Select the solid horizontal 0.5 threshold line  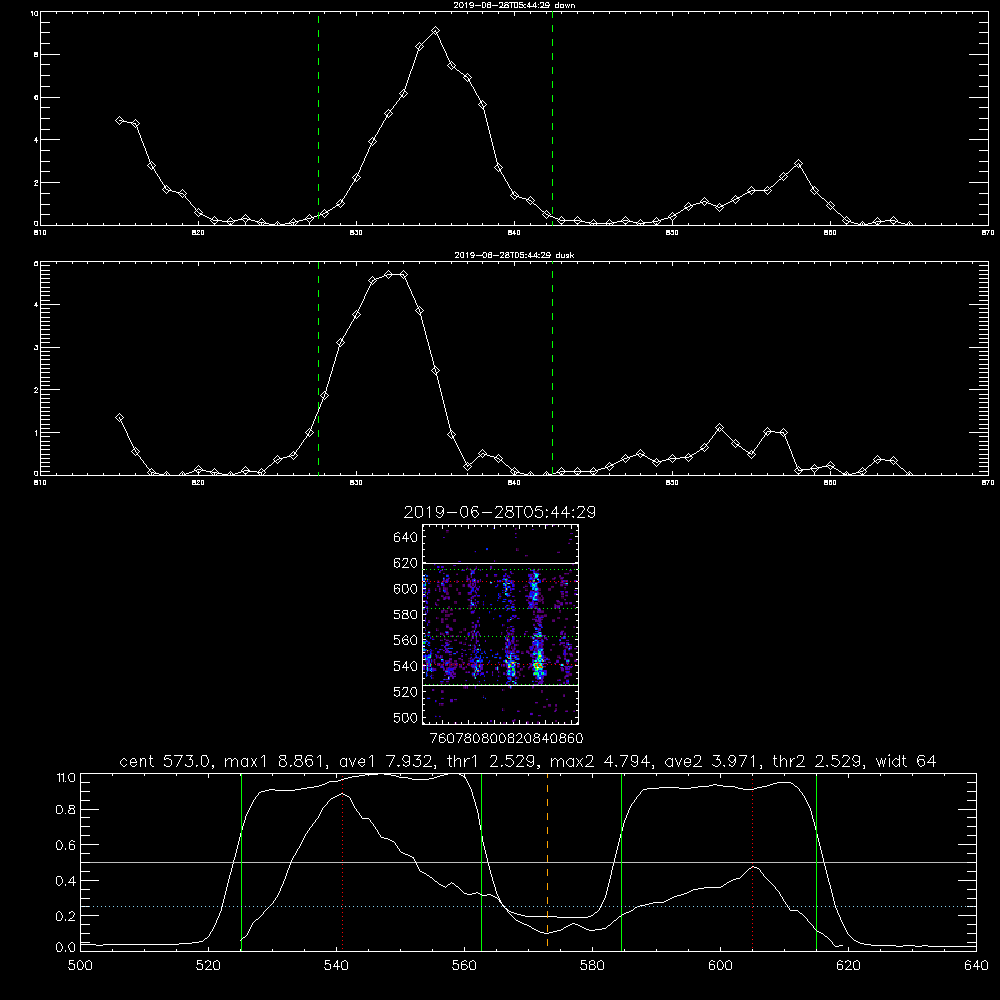coord(528,862)
